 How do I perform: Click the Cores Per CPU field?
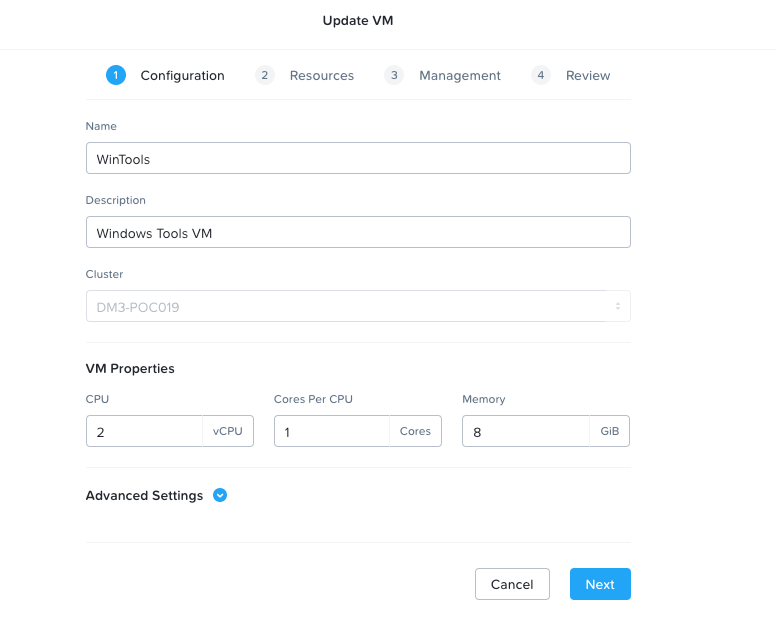coord(332,432)
